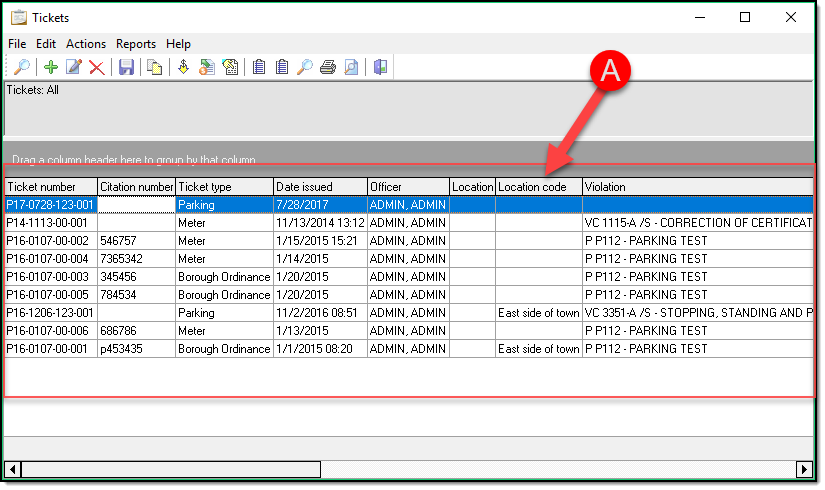Select ticket row P16-1206-123-001
This screenshot has width=825, height=490.
50,313
